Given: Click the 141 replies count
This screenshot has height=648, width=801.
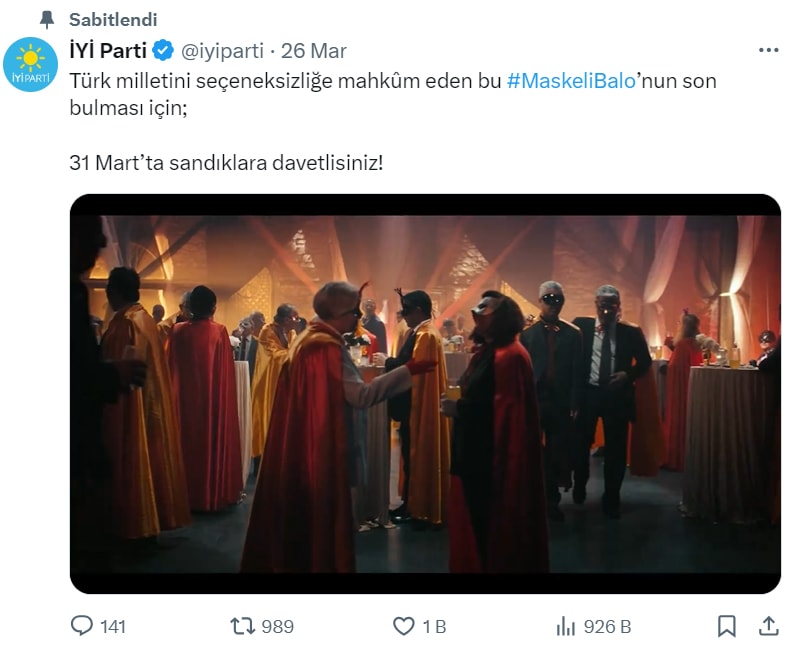Looking at the screenshot, I should coord(113,627).
